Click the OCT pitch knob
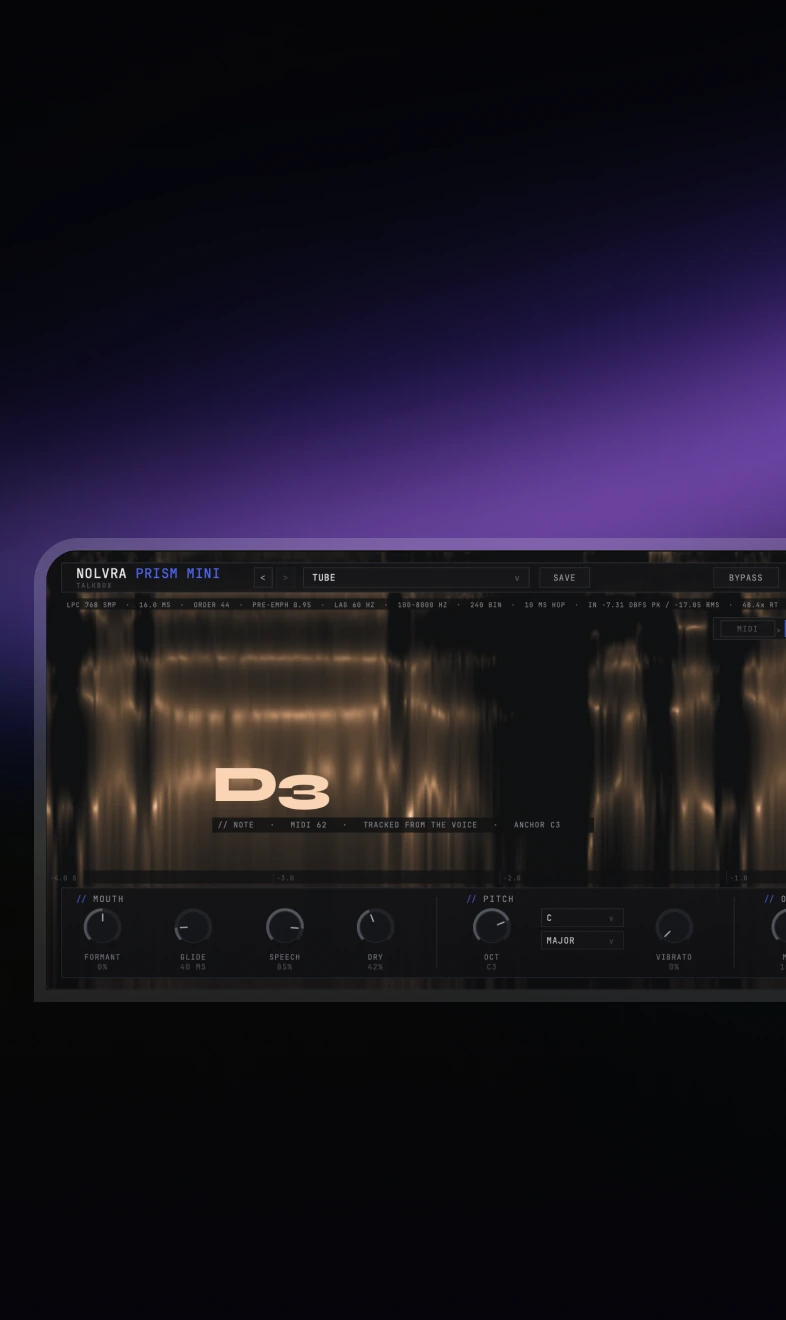 point(491,926)
